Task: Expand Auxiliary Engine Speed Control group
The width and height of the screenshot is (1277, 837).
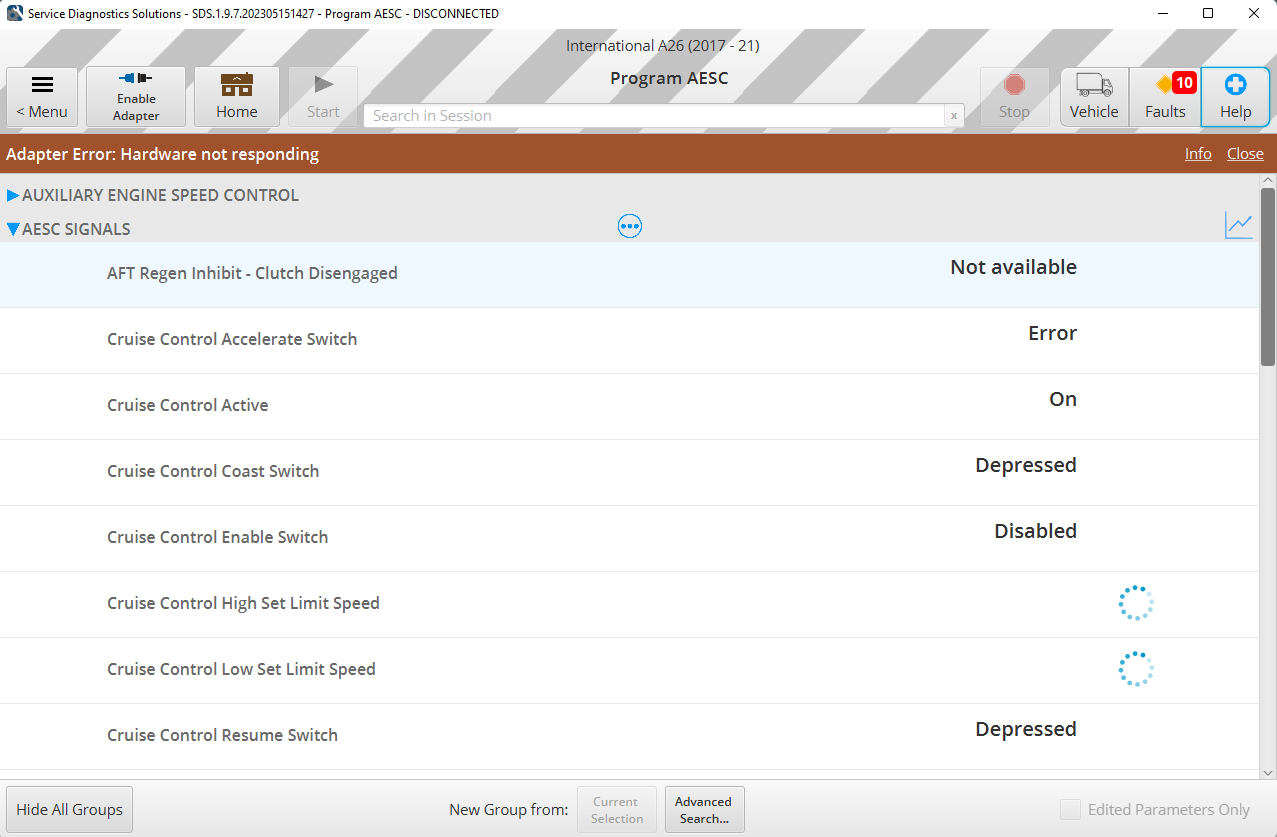Action: click(14, 195)
